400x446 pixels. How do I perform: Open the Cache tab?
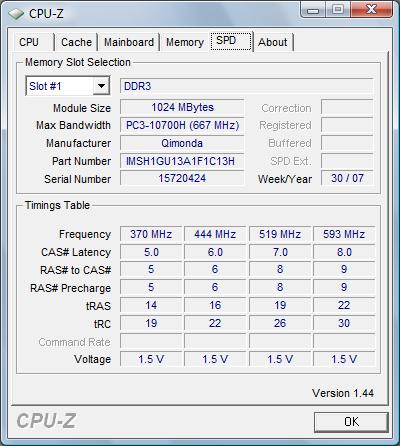click(76, 42)
